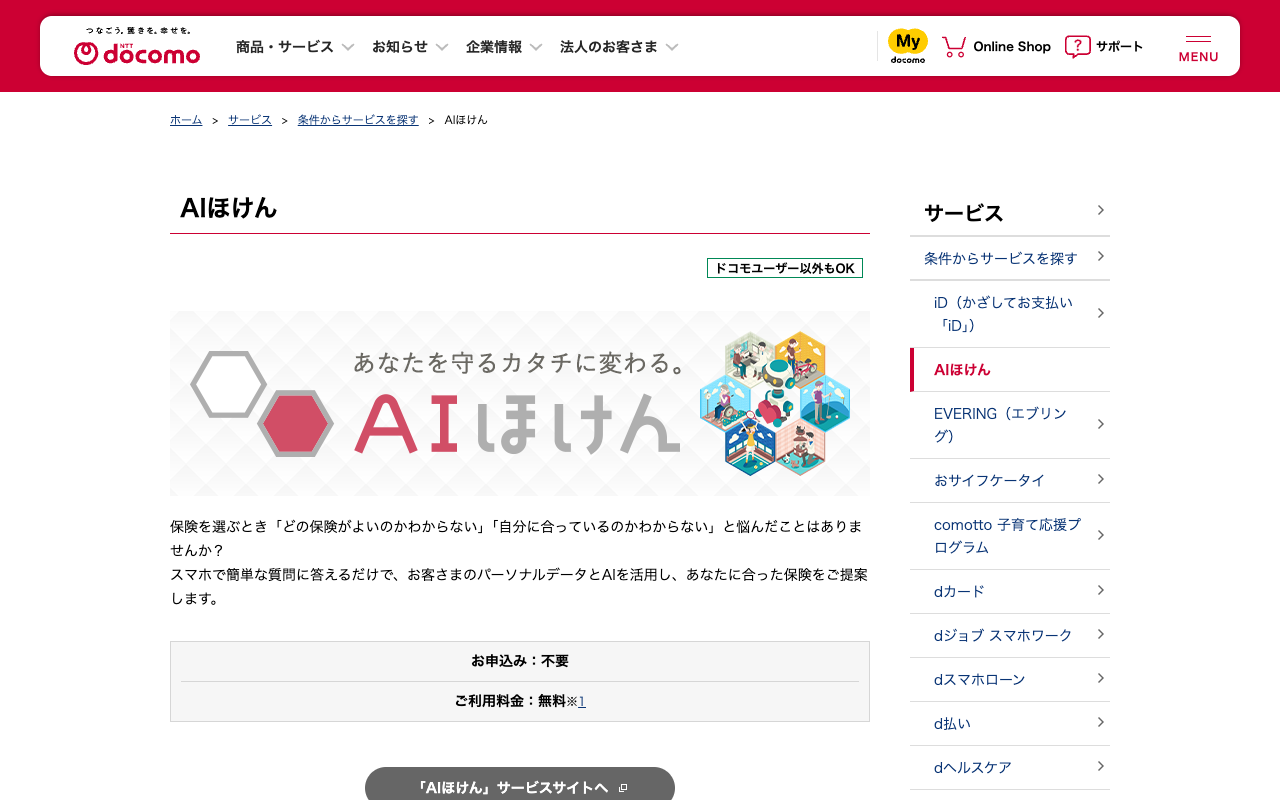Screen dimensions: 1280x800
Task: Open the Online Shop cart icon
Action: point(954,47)
